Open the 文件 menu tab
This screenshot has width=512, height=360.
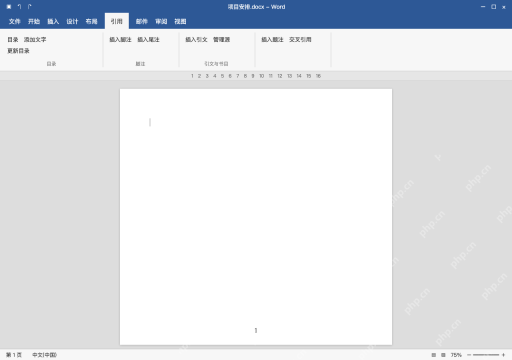pyautogui.click(x=15, y=22)
